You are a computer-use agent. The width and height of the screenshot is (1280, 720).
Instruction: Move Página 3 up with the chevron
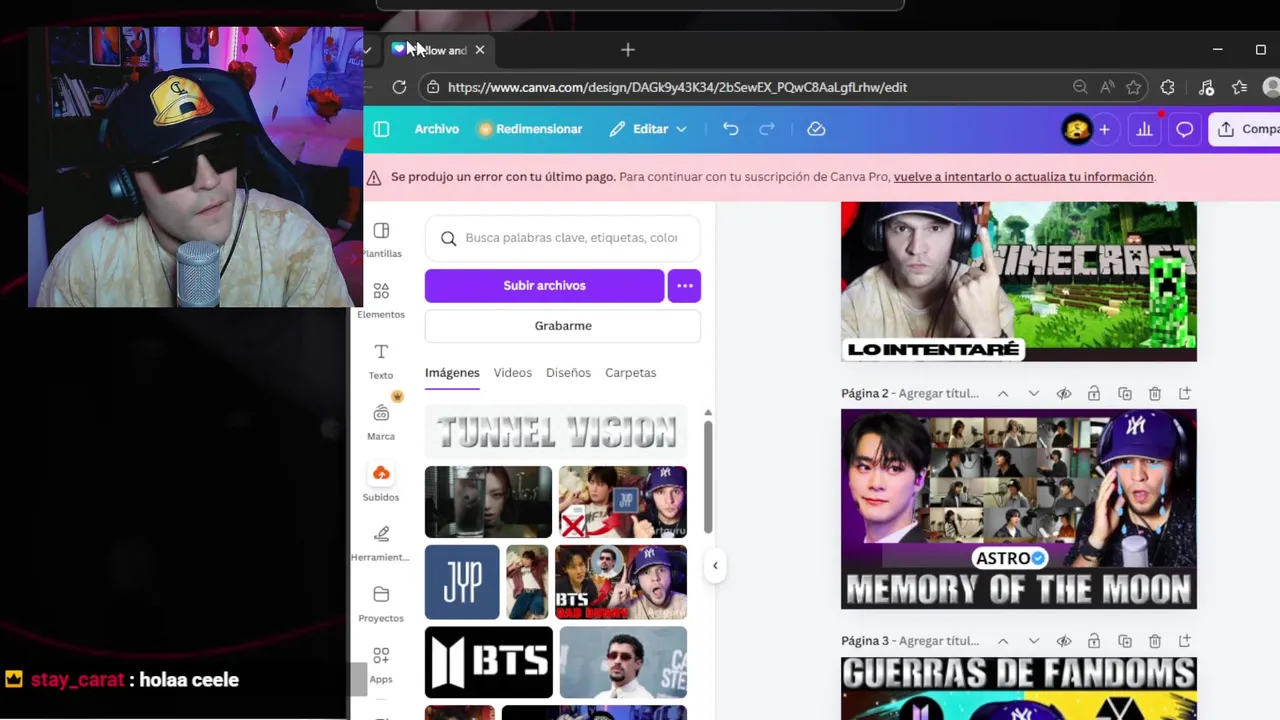pyautogui.click(x=1003, y=641)
